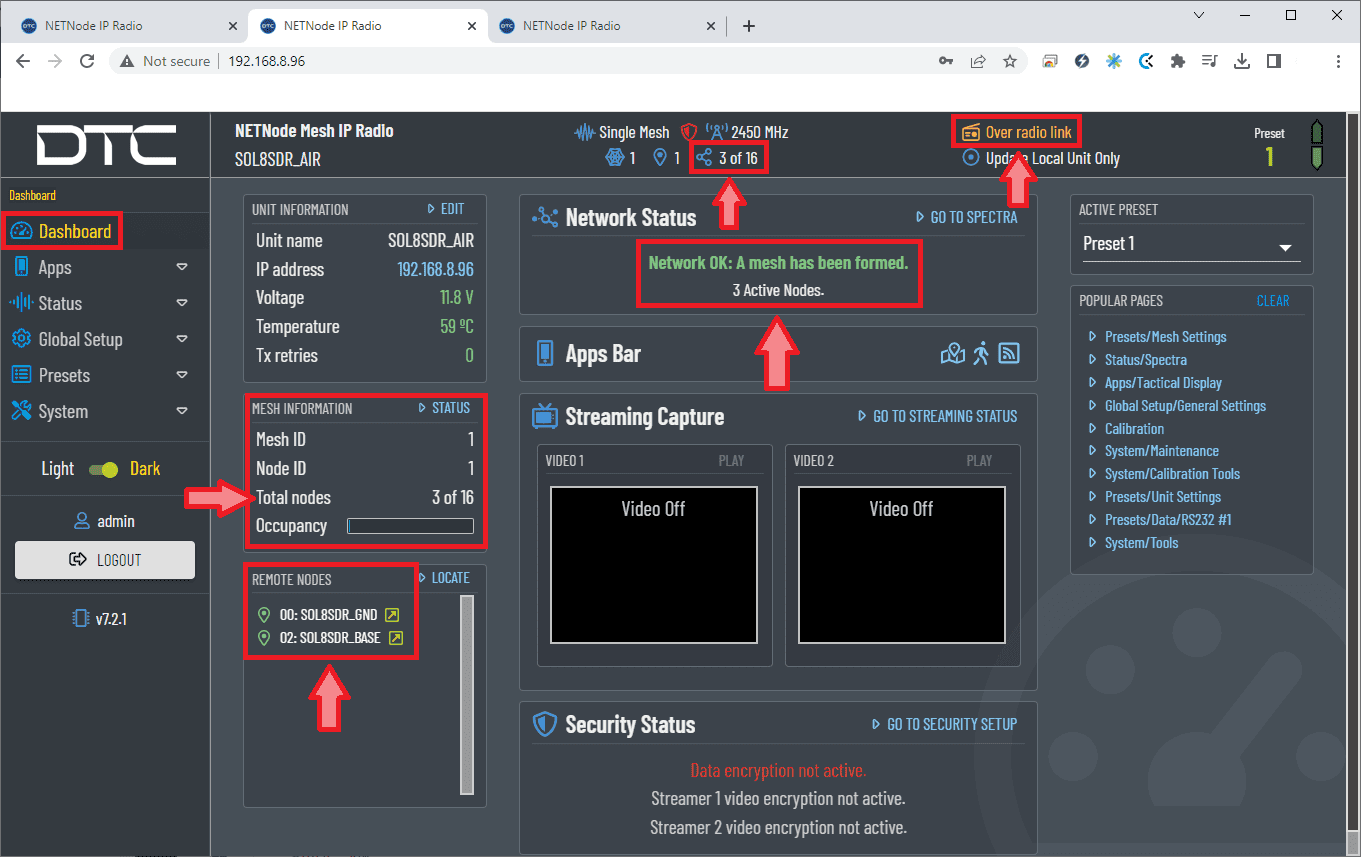The height and width of the screenshot is (857, 1361).
Task: Click the walking person icon in Apps Bar
Action: [x=981, y=353]
